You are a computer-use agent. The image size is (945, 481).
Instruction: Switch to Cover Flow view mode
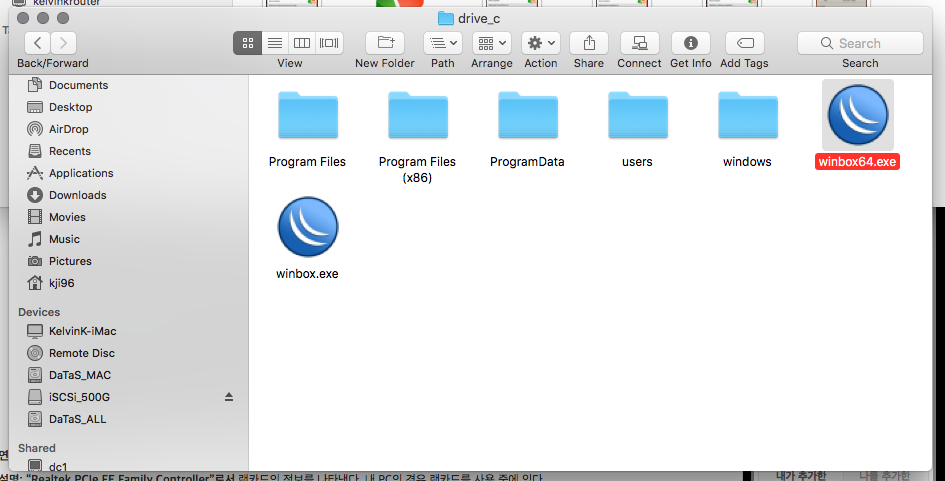coord(329,43)
